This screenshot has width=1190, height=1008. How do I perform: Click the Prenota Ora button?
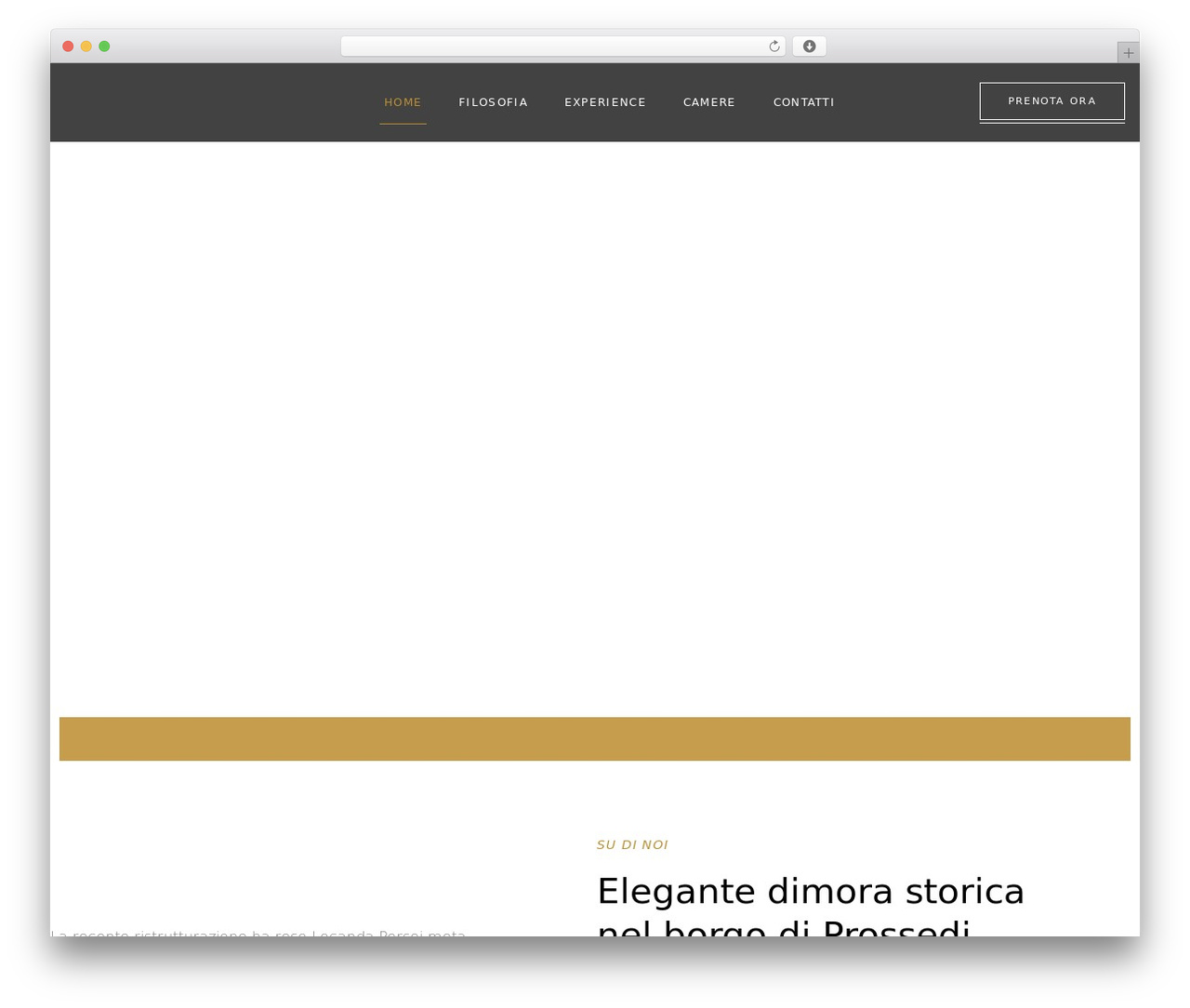pos(1052,101)
